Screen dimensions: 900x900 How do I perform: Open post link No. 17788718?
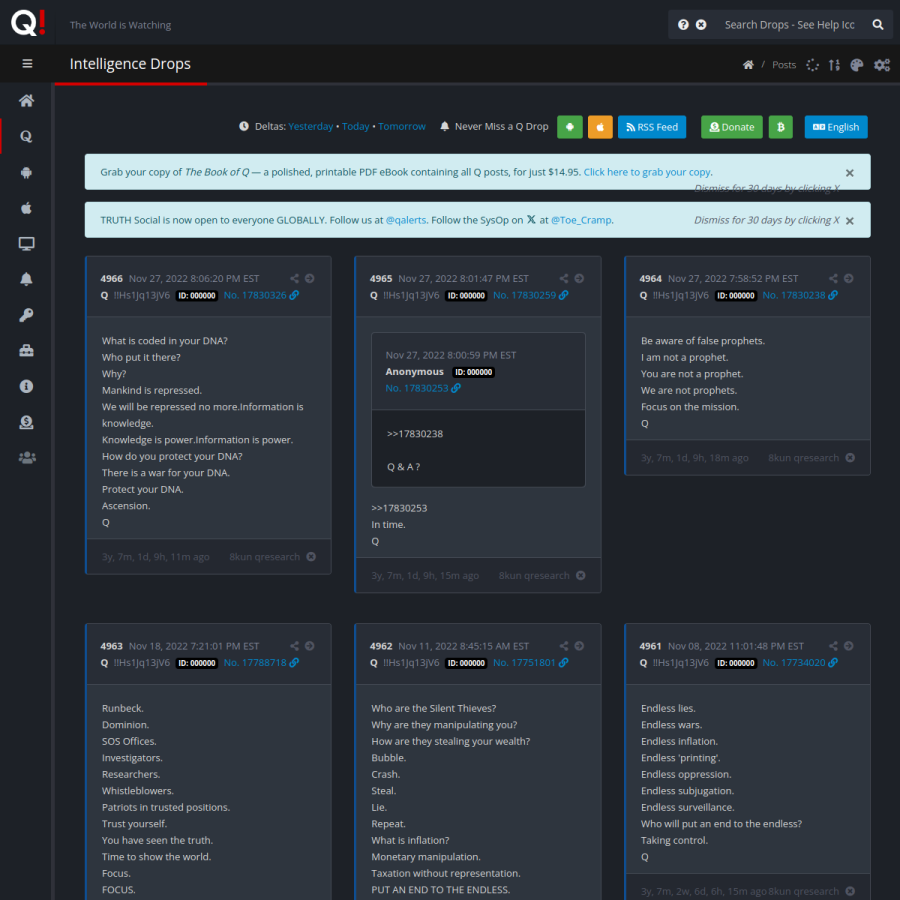coord(261,662)
